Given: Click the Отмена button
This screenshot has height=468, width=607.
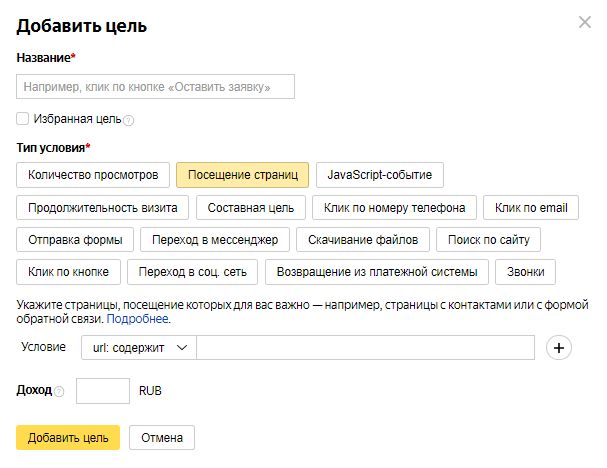Looking at the screenshot, I should point(162,438).
